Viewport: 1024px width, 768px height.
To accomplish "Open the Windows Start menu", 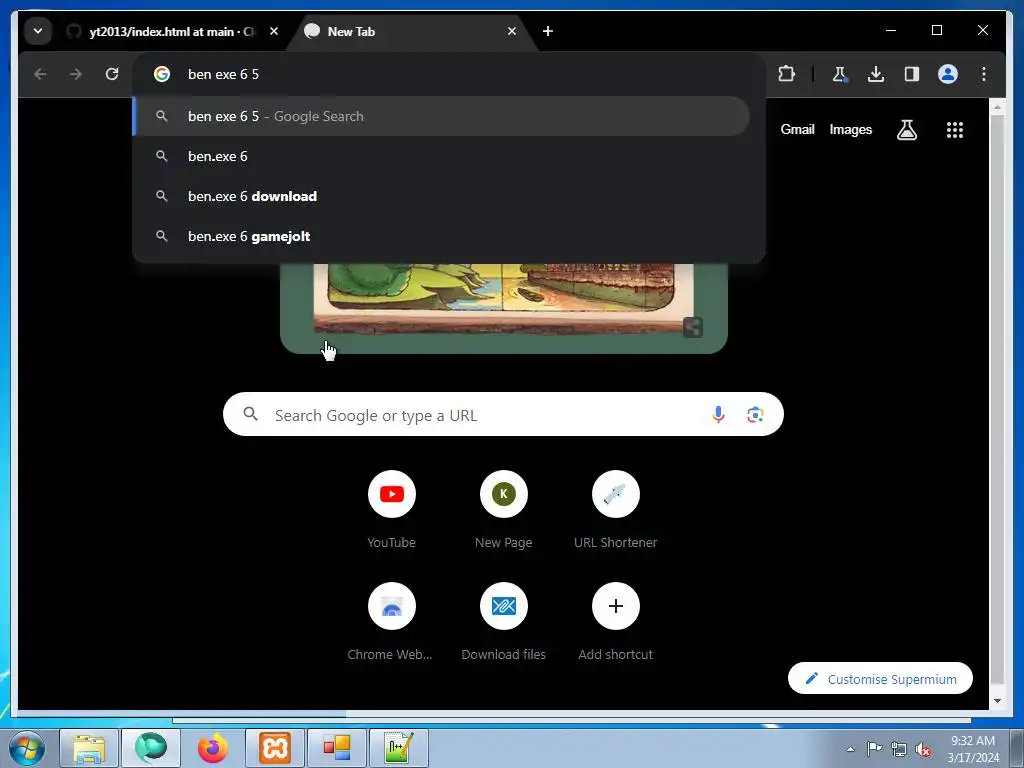I will (x=27, y=748).
